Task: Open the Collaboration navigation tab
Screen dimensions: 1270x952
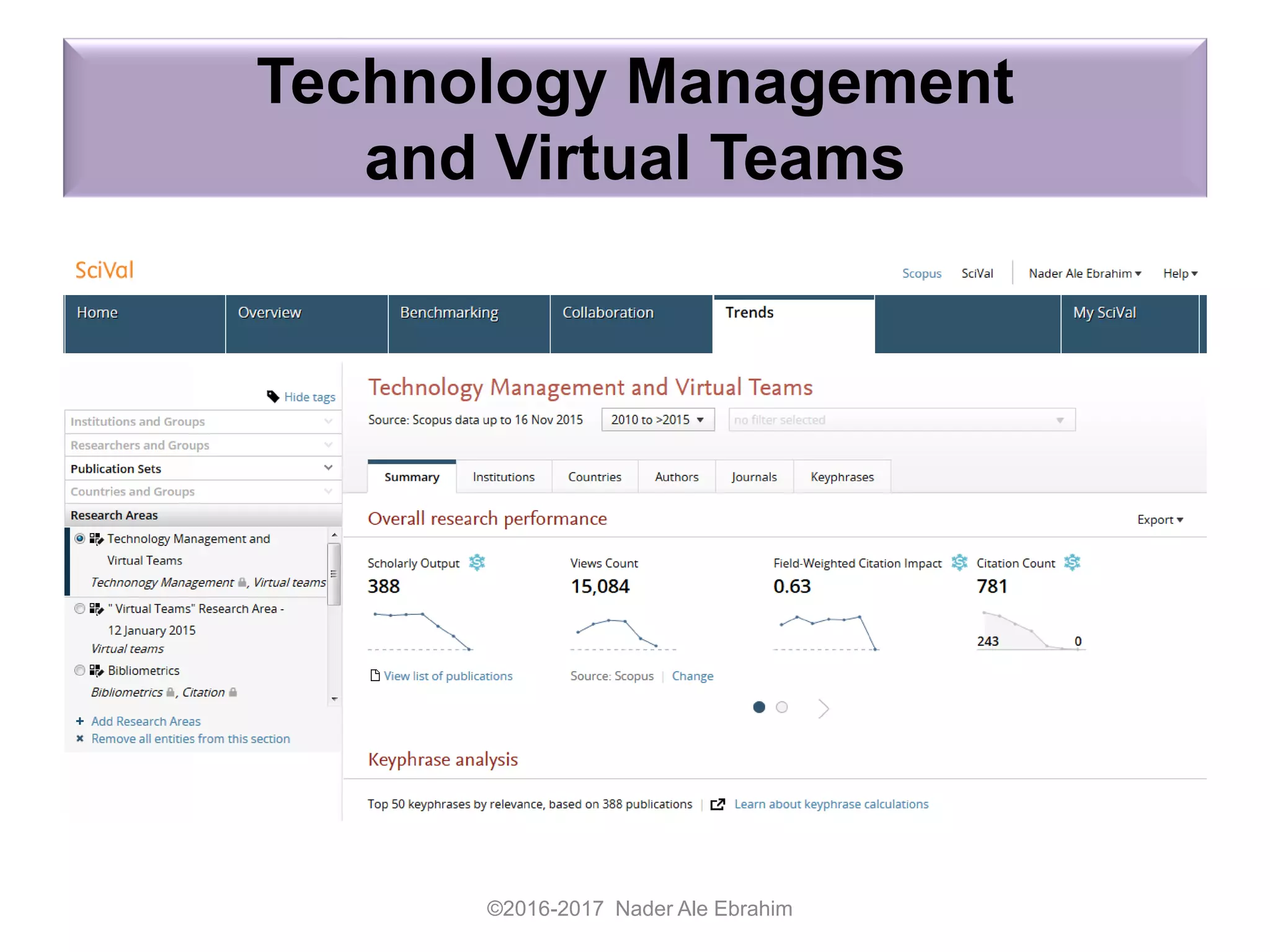Action: click(631, 324)
